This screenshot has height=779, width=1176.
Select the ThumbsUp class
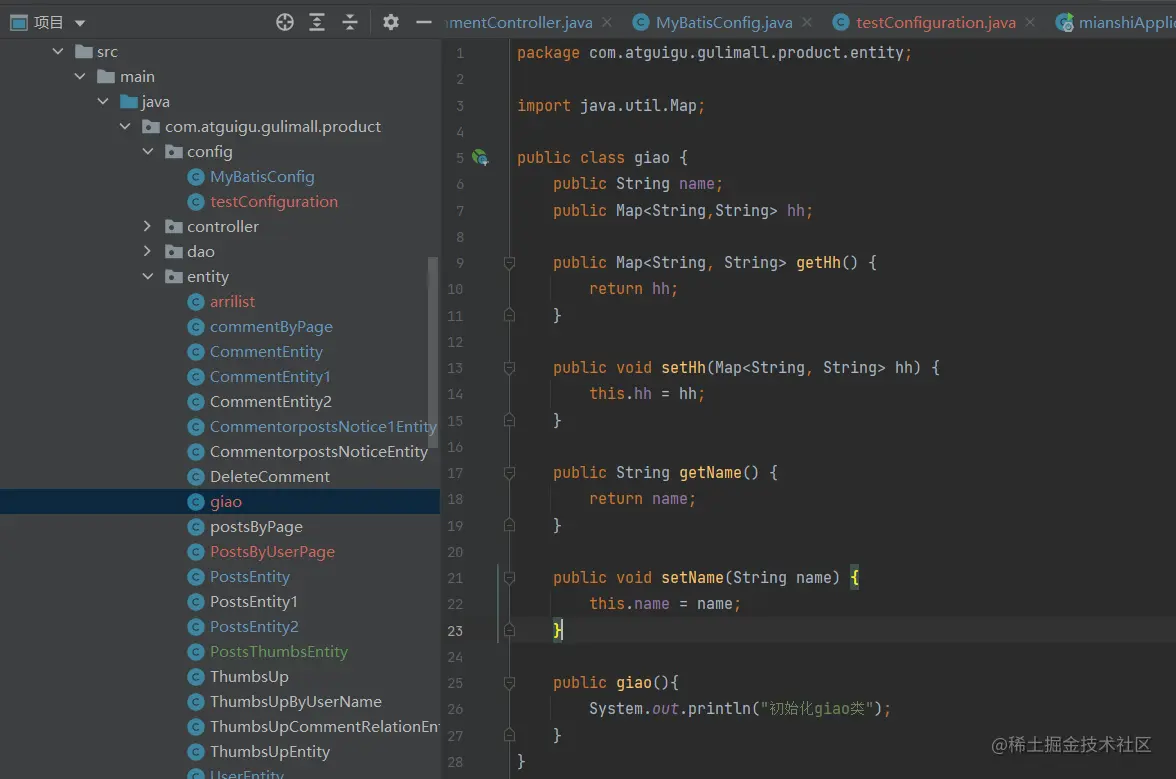[x=249, y=677]
